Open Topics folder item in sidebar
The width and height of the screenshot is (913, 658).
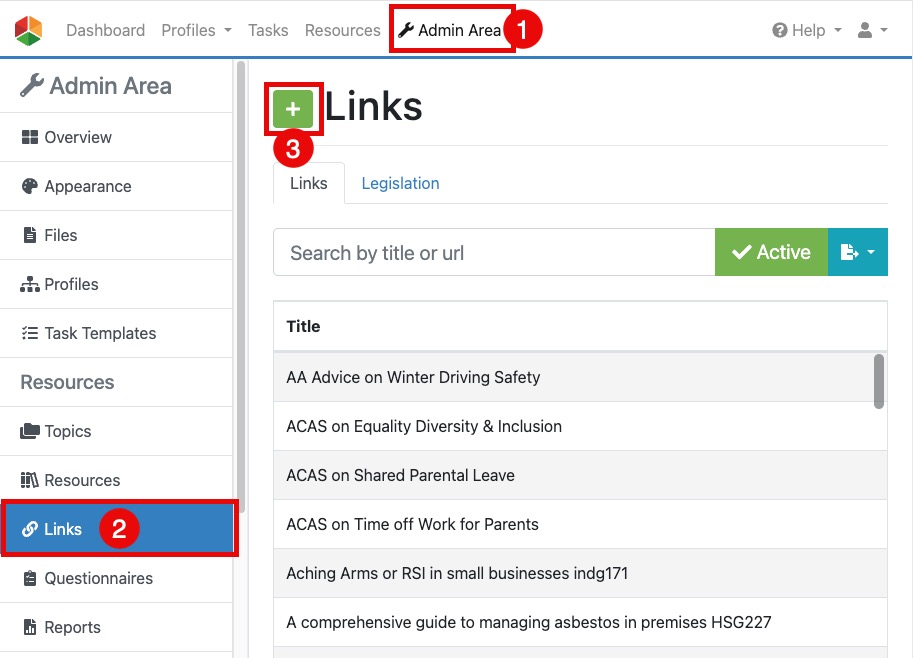click(67, 431)
